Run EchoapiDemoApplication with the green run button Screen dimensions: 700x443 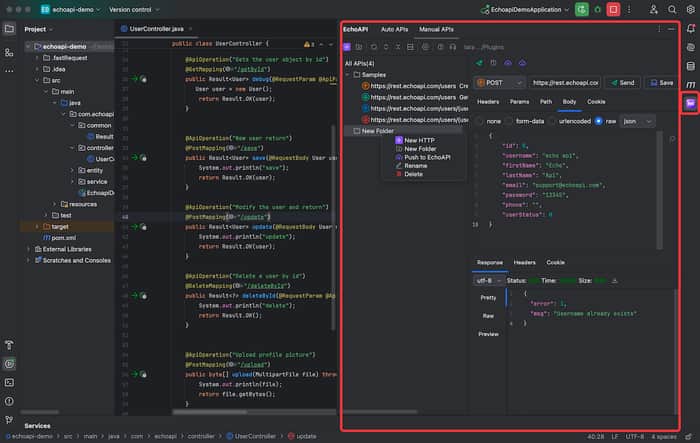(581, 9)
